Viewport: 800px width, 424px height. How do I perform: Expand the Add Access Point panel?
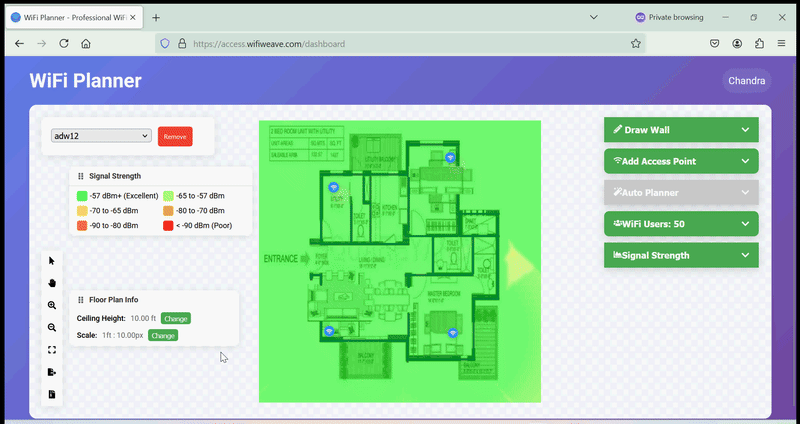coord(681,161)
